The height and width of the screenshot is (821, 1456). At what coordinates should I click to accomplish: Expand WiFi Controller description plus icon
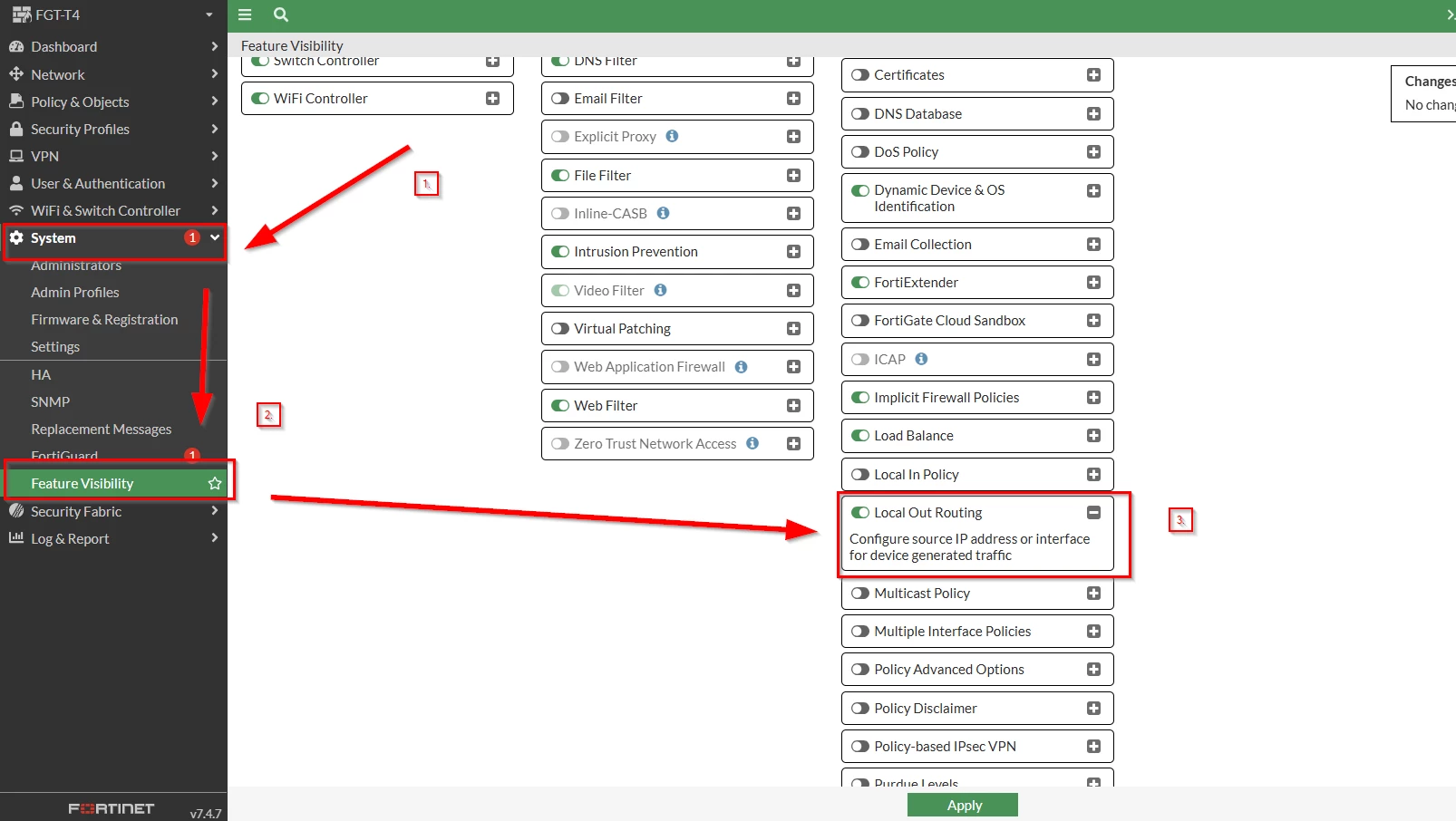[x=492, y=99]
